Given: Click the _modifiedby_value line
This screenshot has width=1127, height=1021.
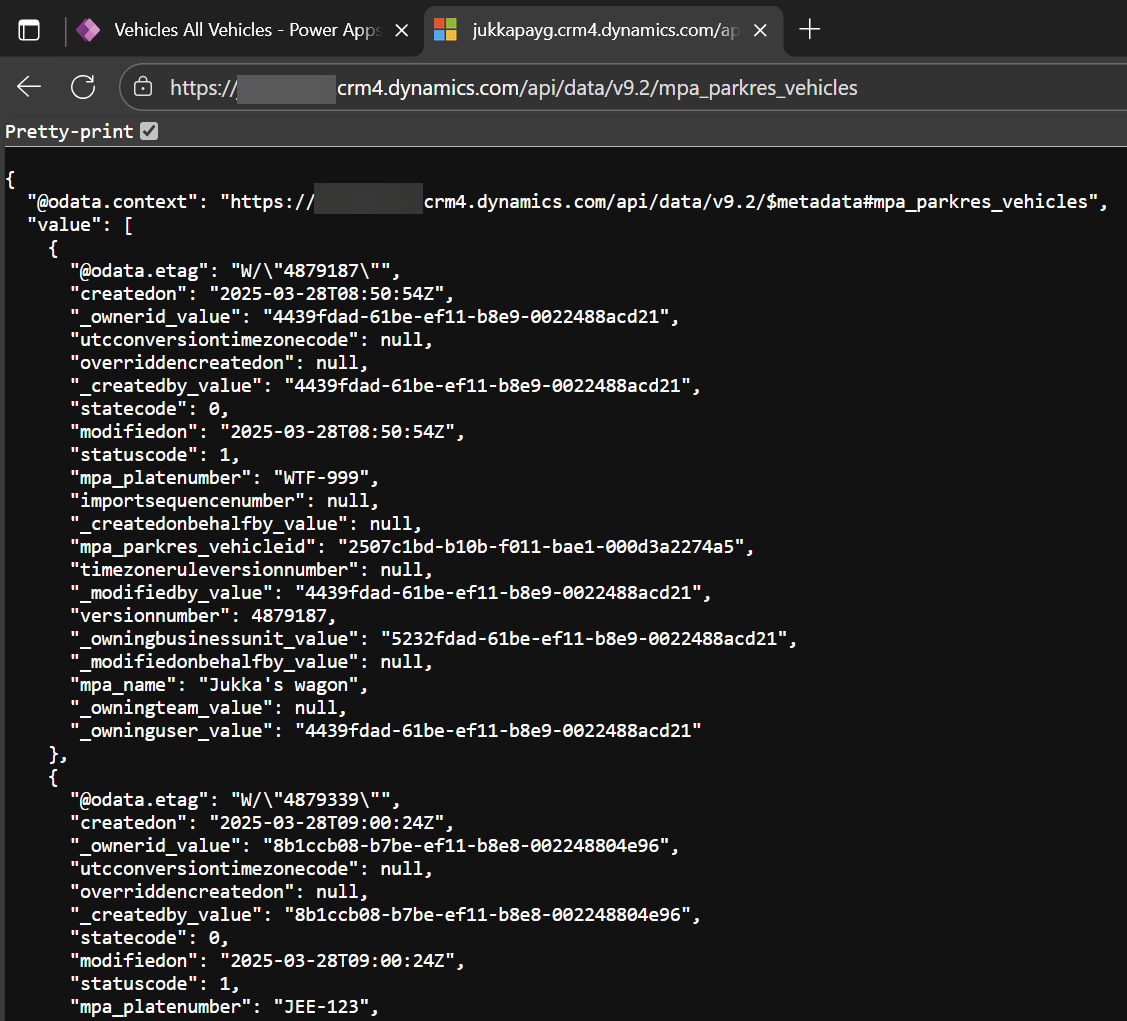Looking at the screenshot, I should click(x=390, y=593).
